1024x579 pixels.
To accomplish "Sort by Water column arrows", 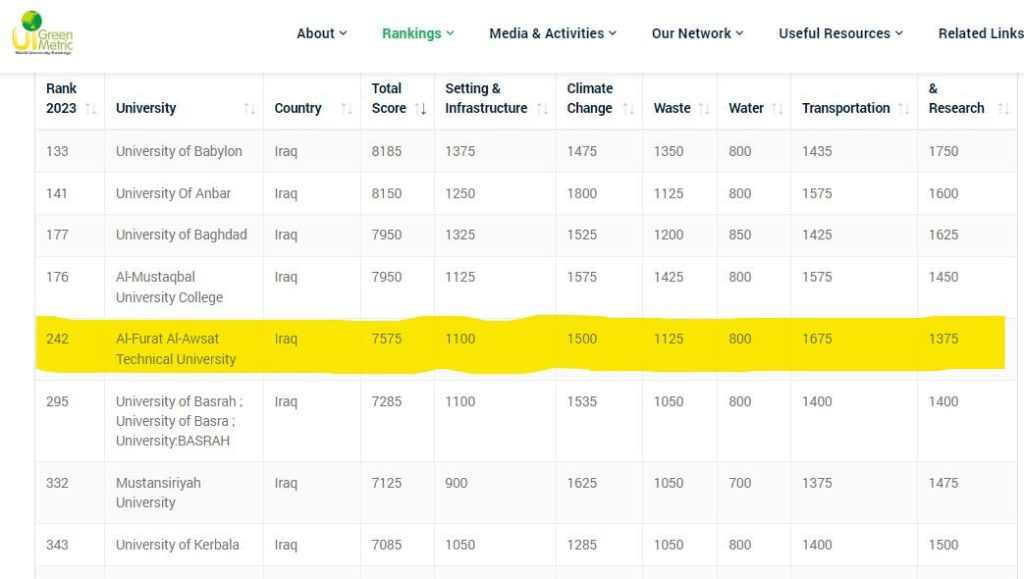I will click(x=776, y=108).
